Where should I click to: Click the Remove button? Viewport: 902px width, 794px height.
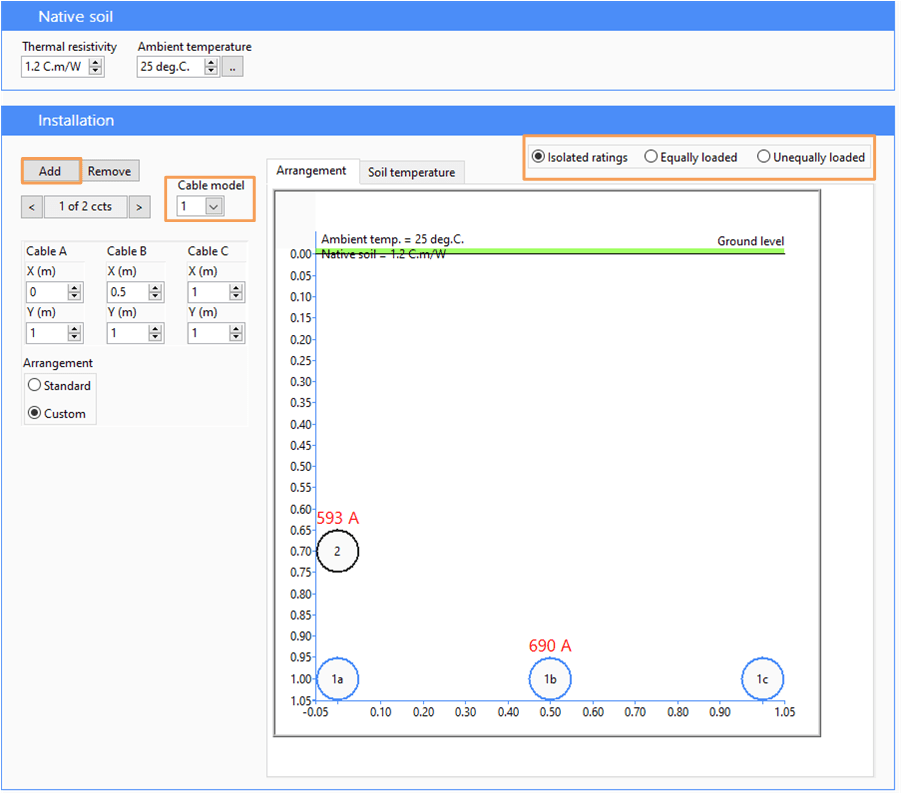coord(109,170)
